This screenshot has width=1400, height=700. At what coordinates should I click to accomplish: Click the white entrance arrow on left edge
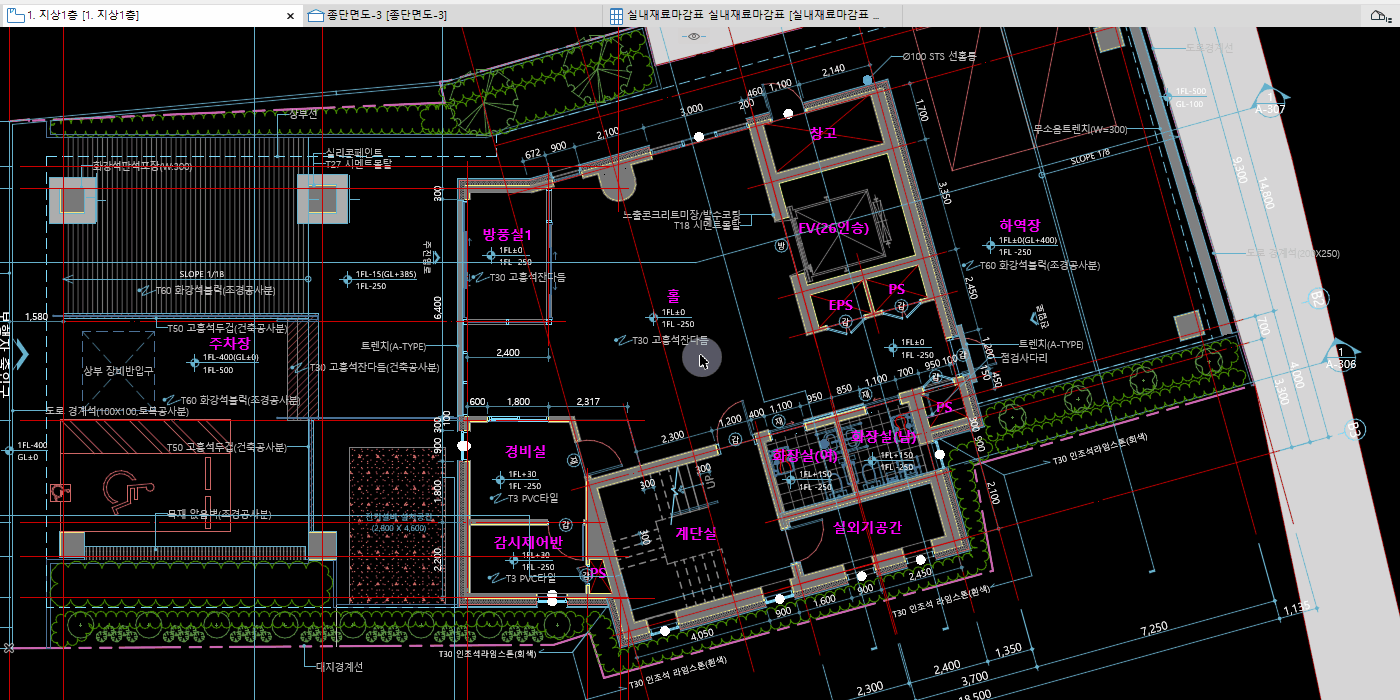[22, 353]
